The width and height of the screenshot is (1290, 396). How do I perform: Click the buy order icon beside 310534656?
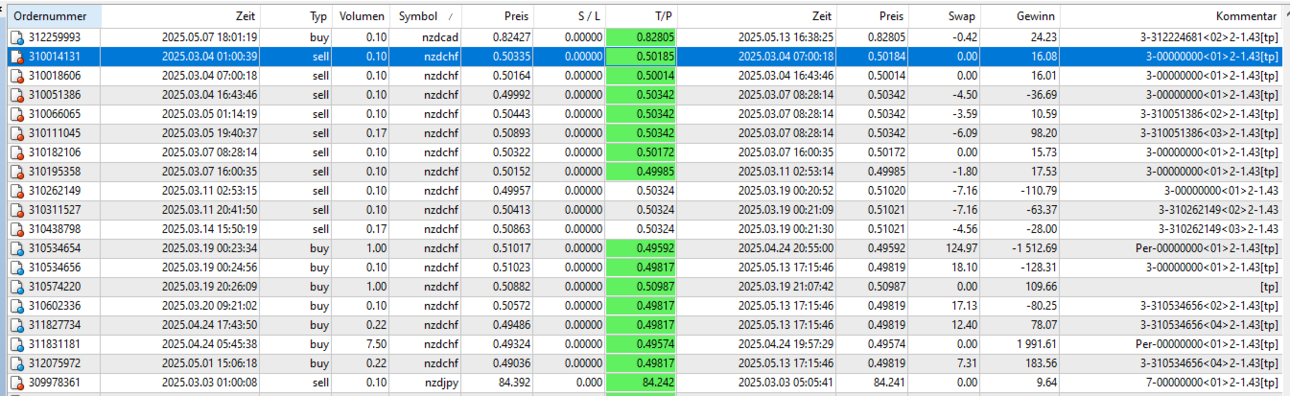pyautogui.click(x=16, y=267)
